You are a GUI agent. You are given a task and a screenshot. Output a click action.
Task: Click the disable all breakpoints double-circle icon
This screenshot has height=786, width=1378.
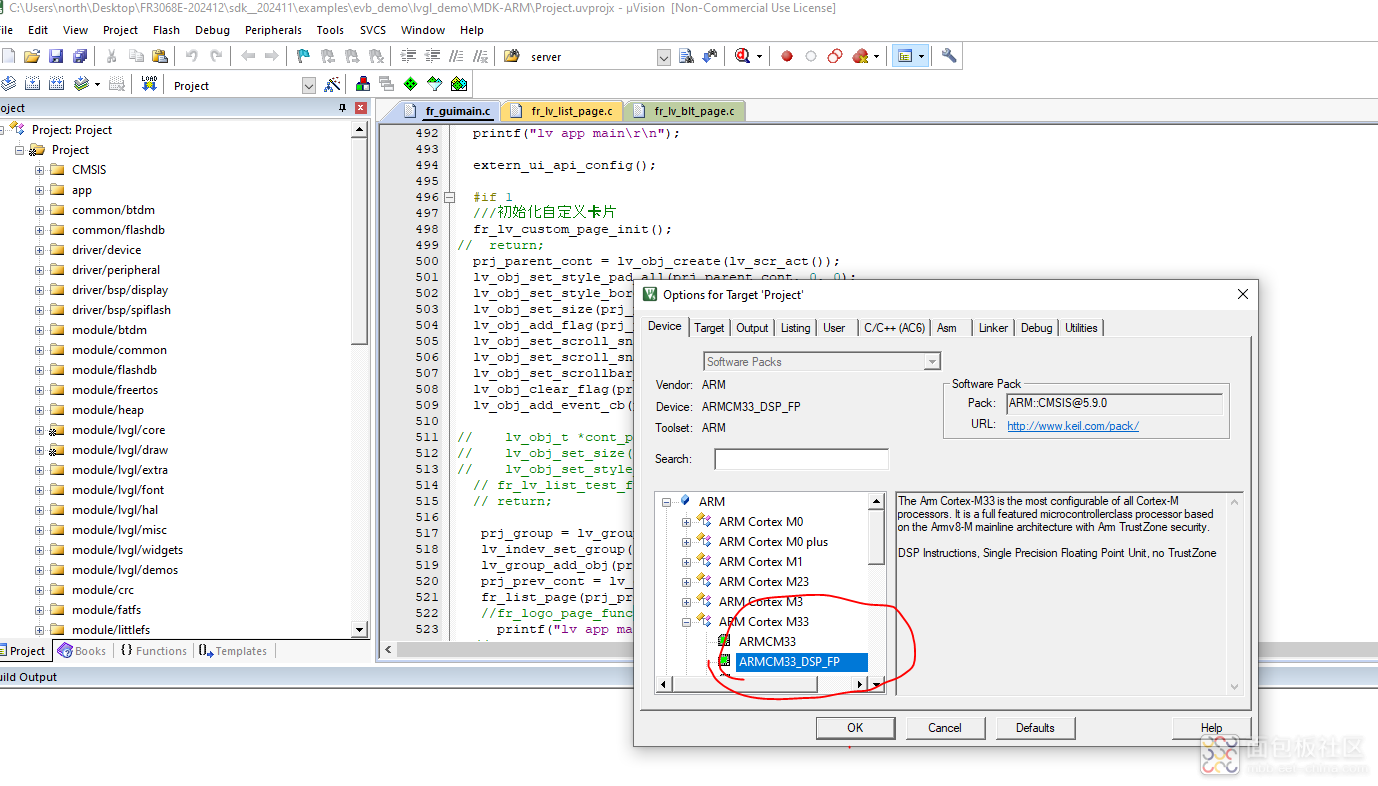[835, 57]
